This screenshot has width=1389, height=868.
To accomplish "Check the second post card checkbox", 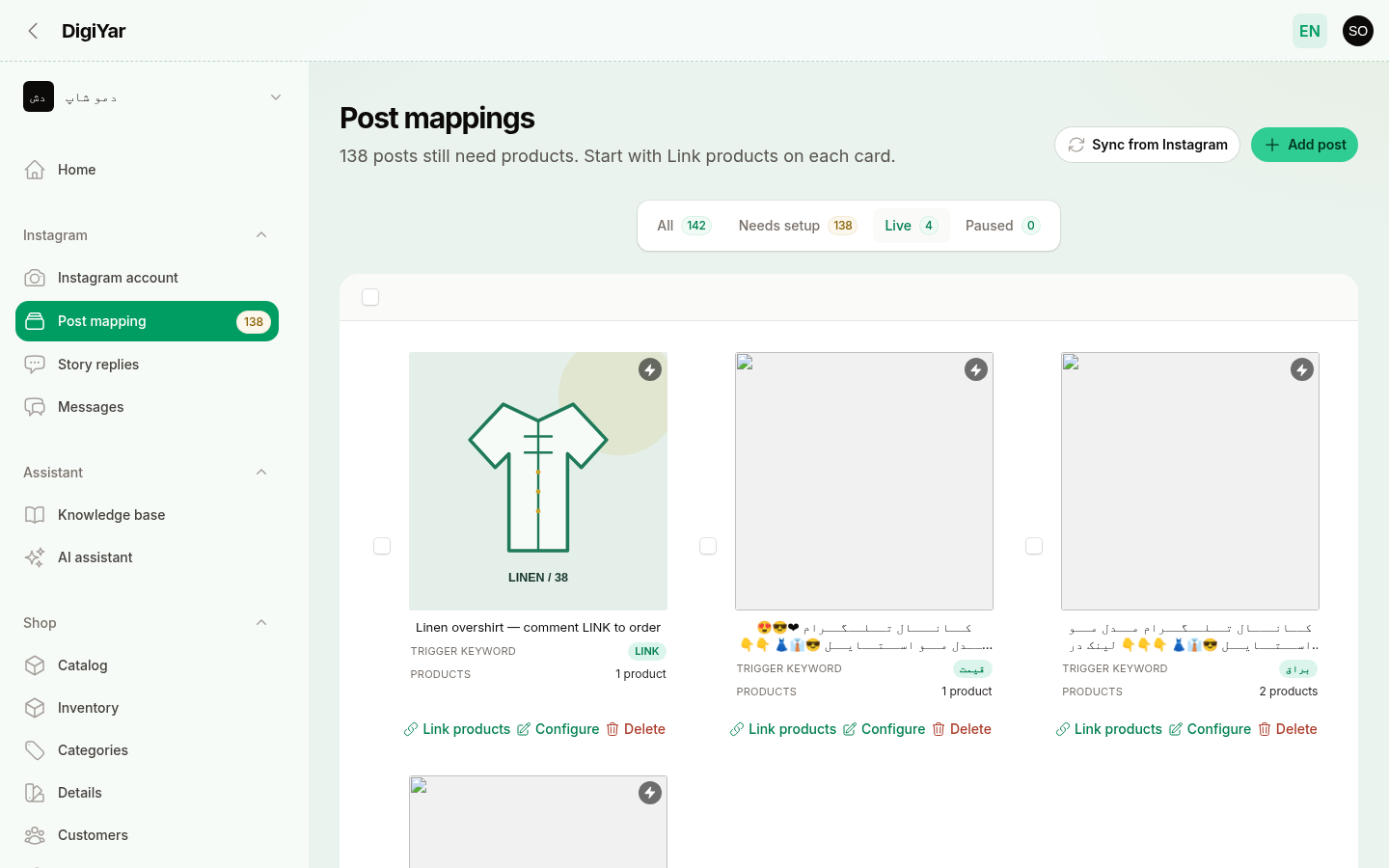I will (x=708, y=546).
